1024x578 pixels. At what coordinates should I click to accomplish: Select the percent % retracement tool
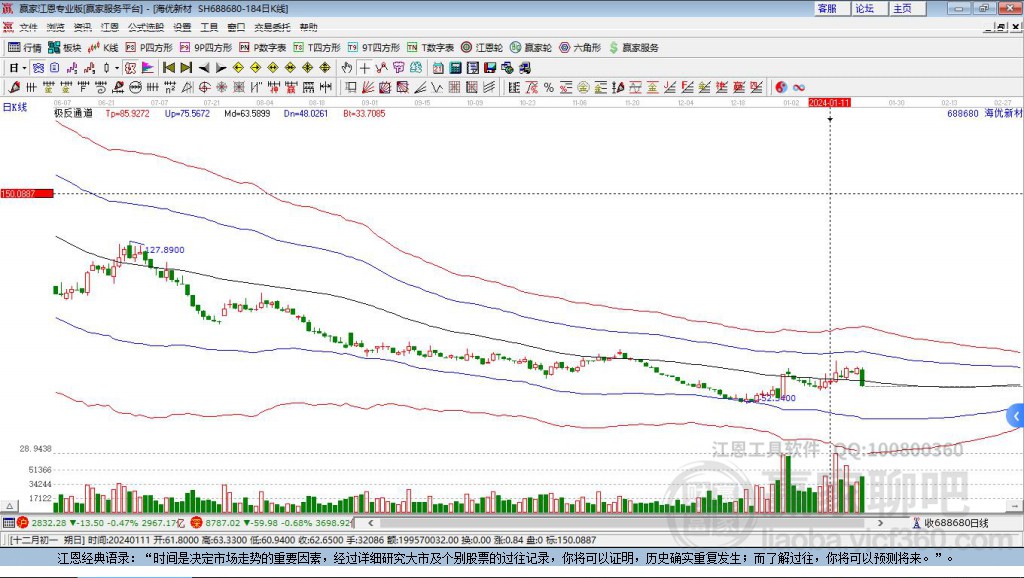[x=549, y=88]
